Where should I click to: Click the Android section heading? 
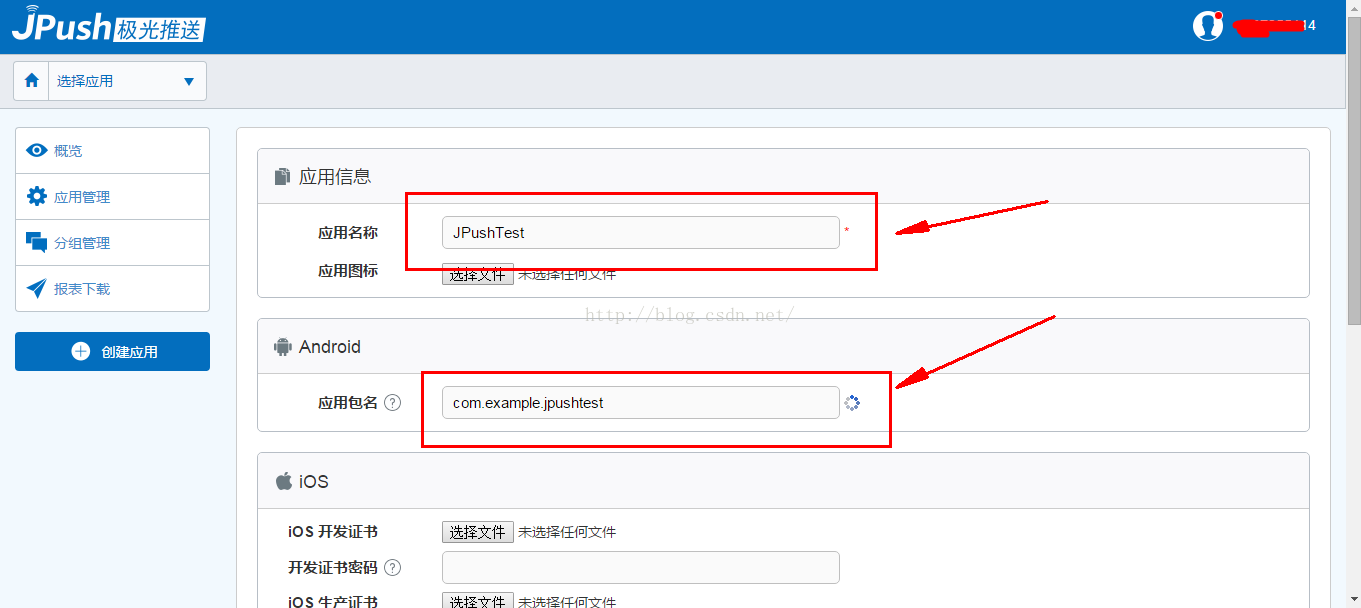(x=330, y=347)
